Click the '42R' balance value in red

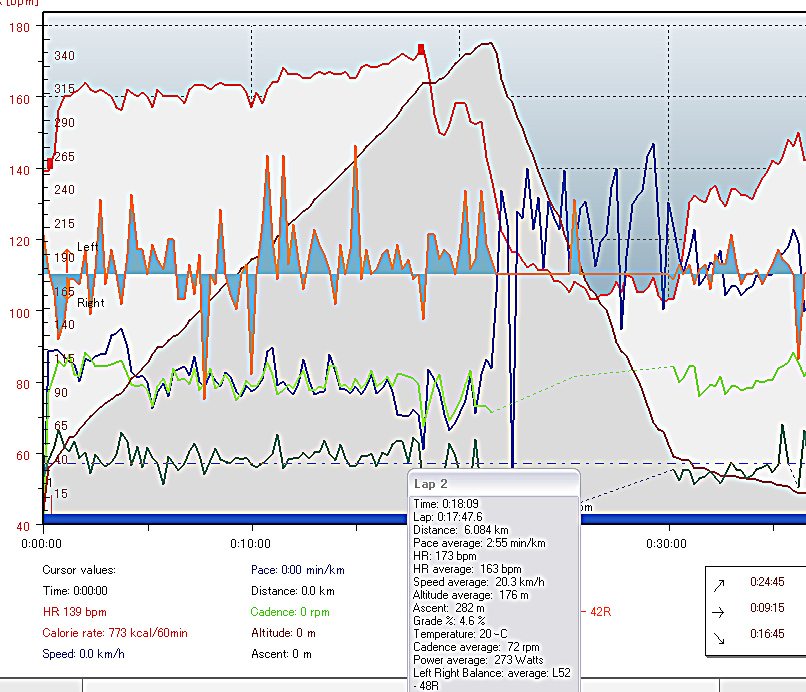[600, 612]
